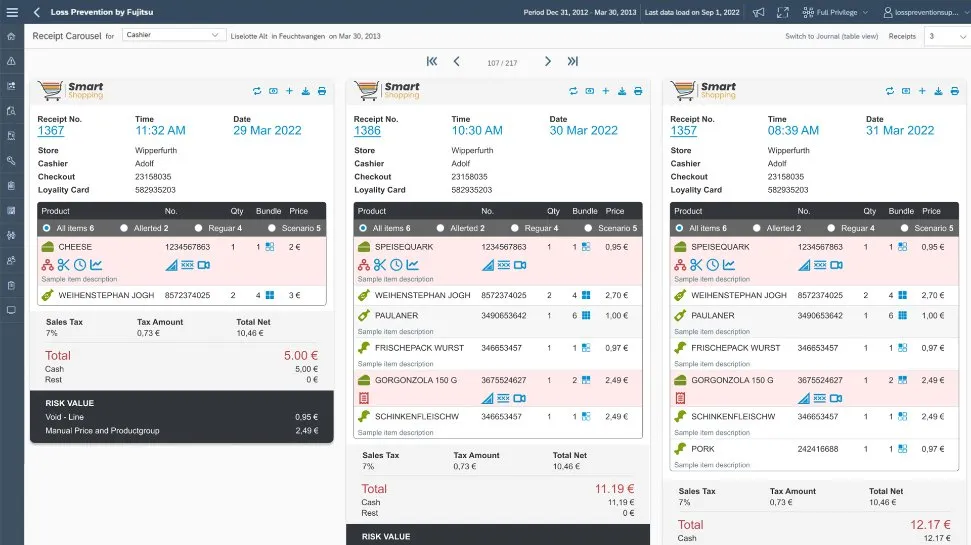This screenshot has width=971, height=545.
Task: Go to the previous receipt page
Action: point(457,62)
